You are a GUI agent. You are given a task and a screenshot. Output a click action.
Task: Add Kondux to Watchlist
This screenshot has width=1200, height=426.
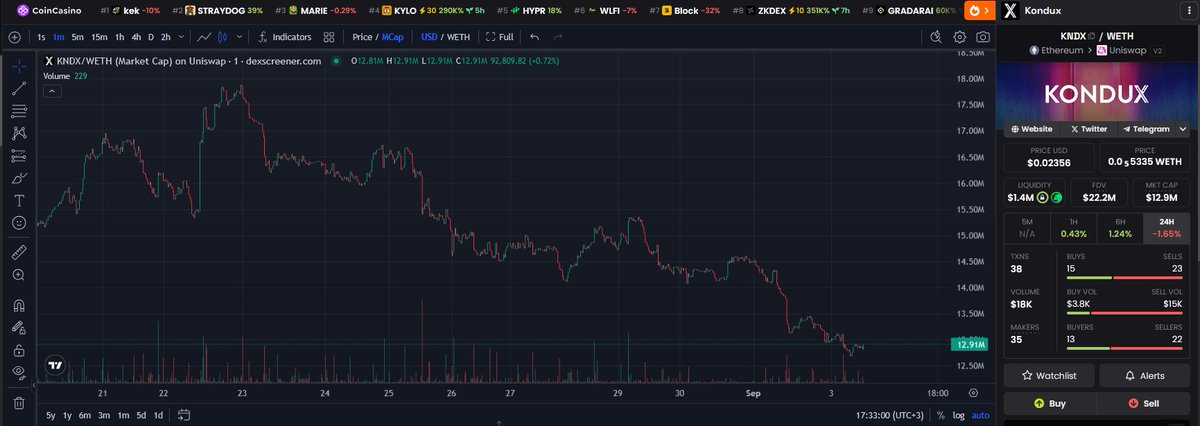coord(1049,375)
